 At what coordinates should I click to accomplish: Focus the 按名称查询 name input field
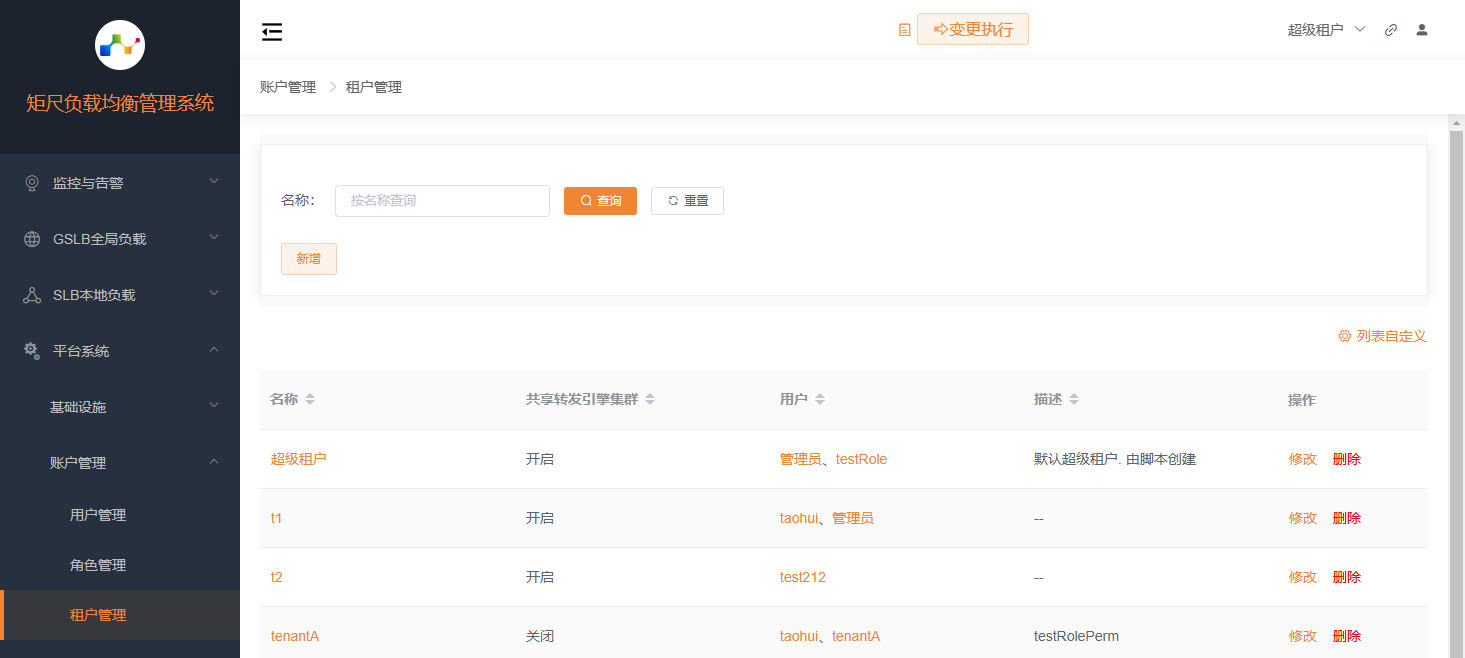tap(442, 201)
